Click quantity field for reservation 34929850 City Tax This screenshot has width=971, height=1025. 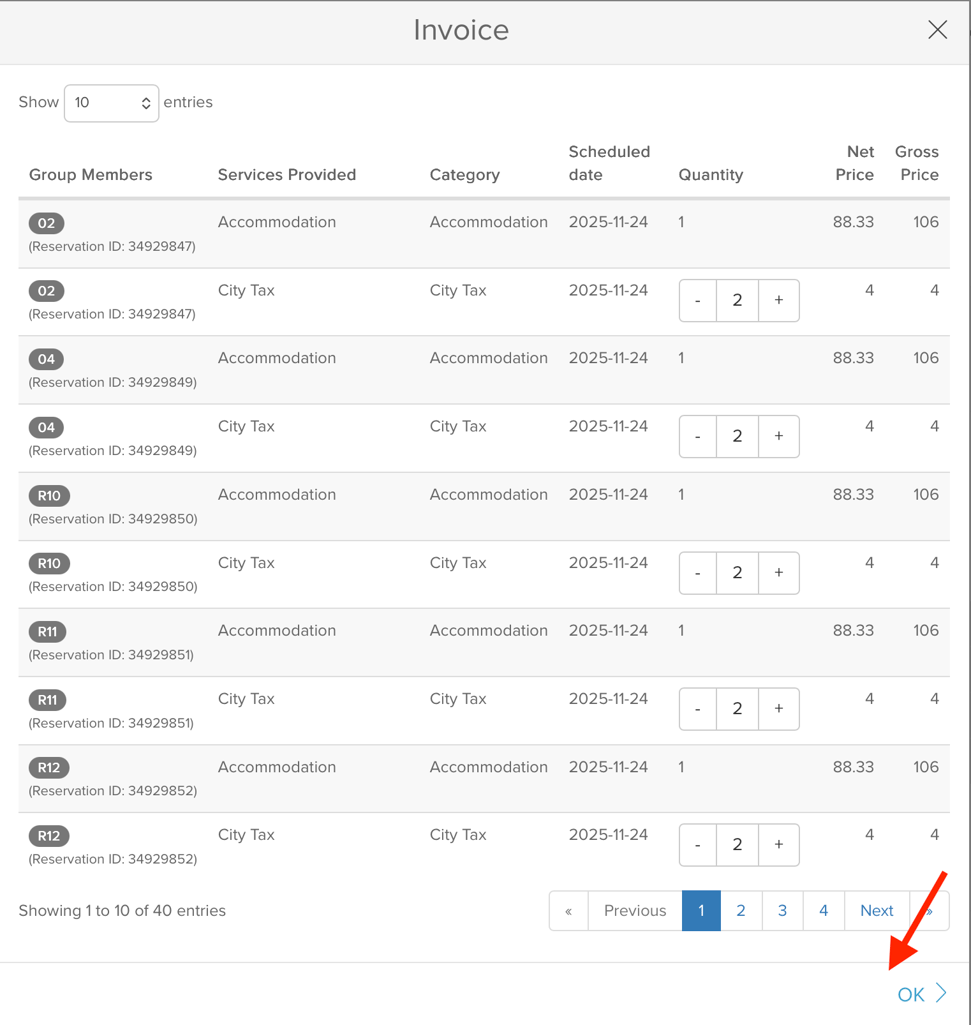738,573
